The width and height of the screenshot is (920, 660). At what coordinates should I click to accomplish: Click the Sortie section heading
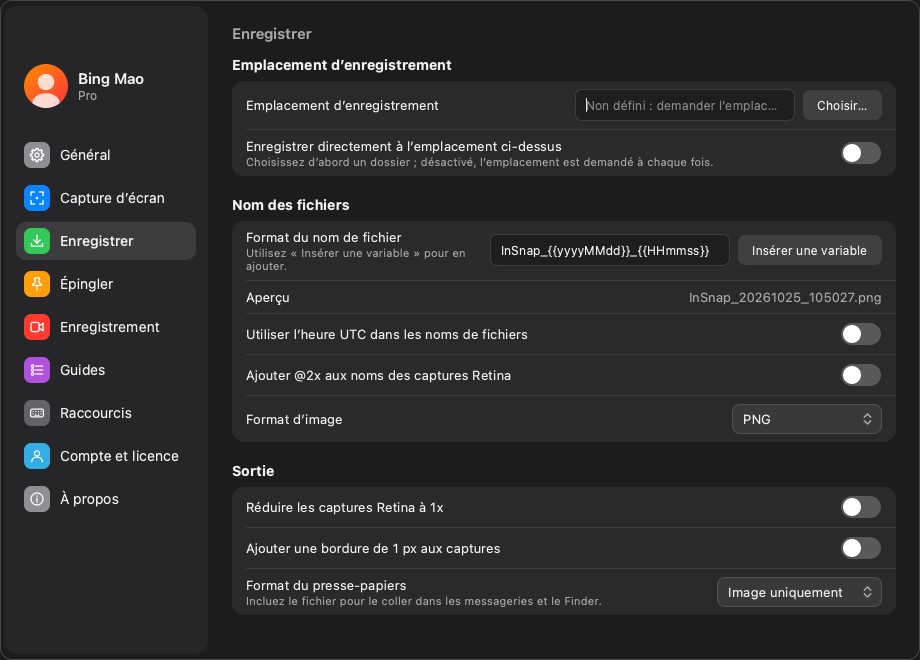(x=253, y=471)
